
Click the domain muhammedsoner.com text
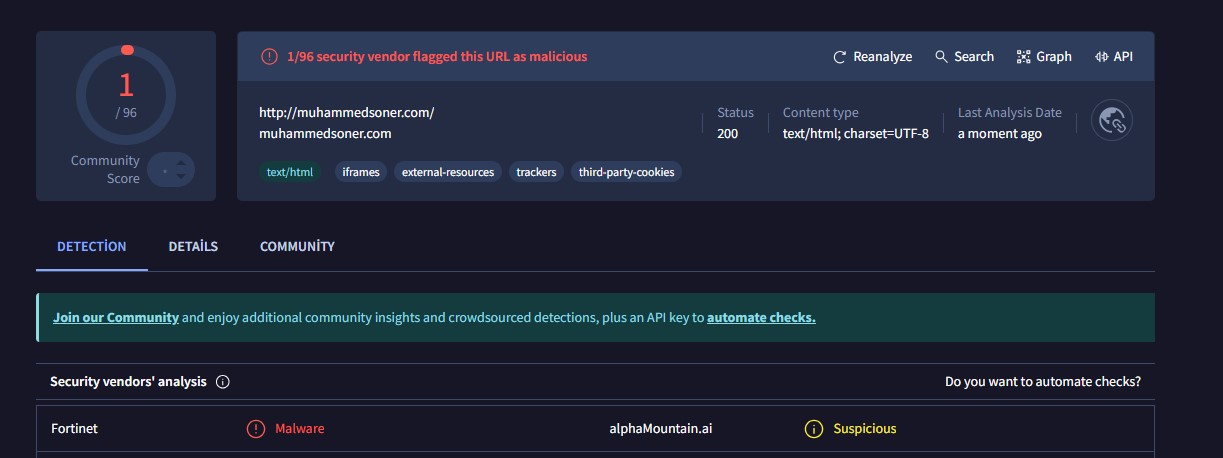325,133
